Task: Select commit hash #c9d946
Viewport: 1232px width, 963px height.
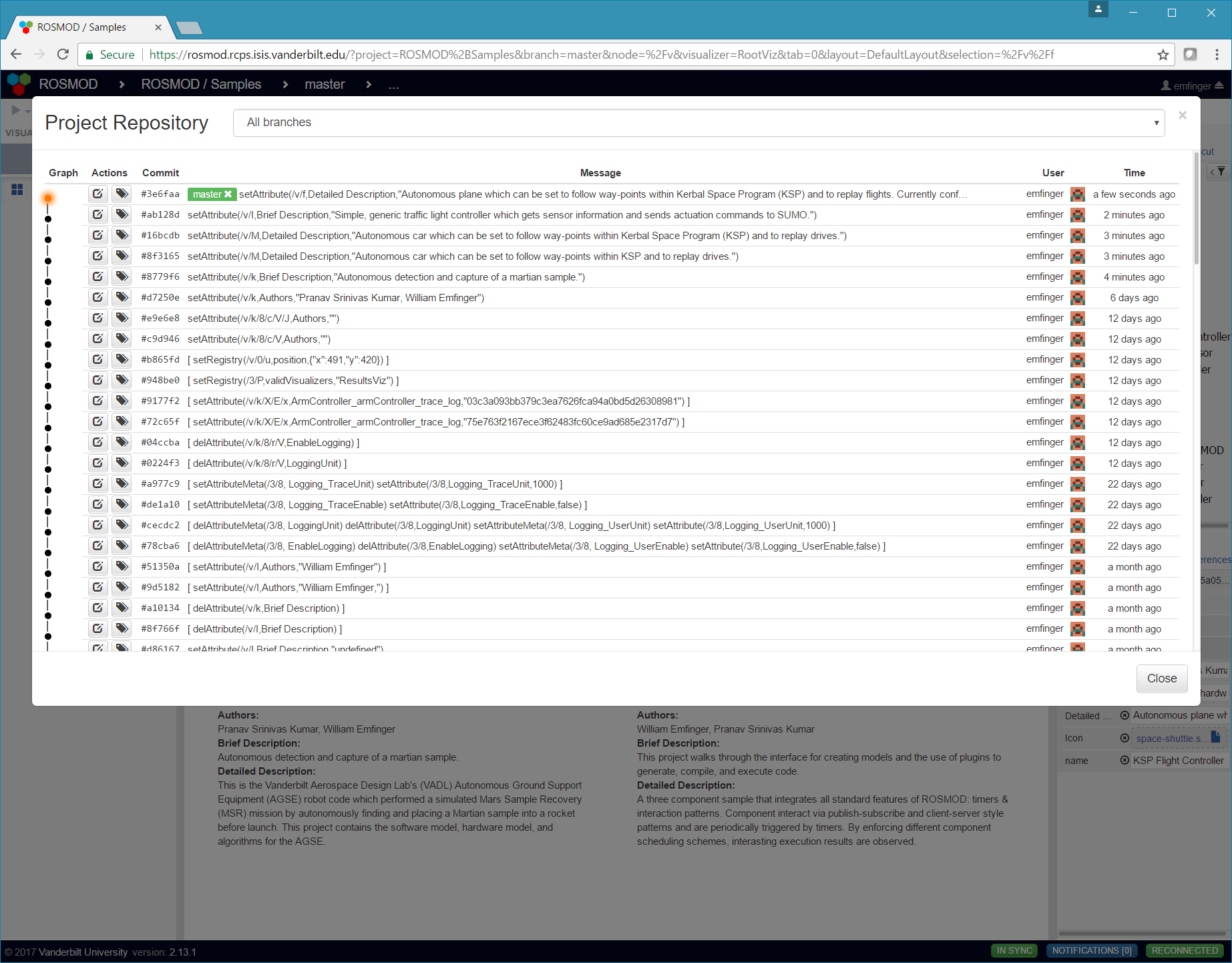Action: pos(160,339)
